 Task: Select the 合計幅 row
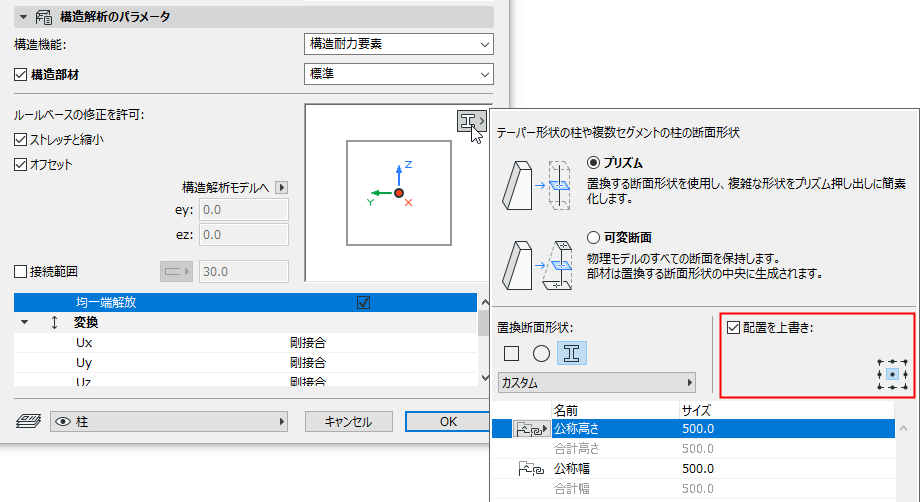coord(693,489)
